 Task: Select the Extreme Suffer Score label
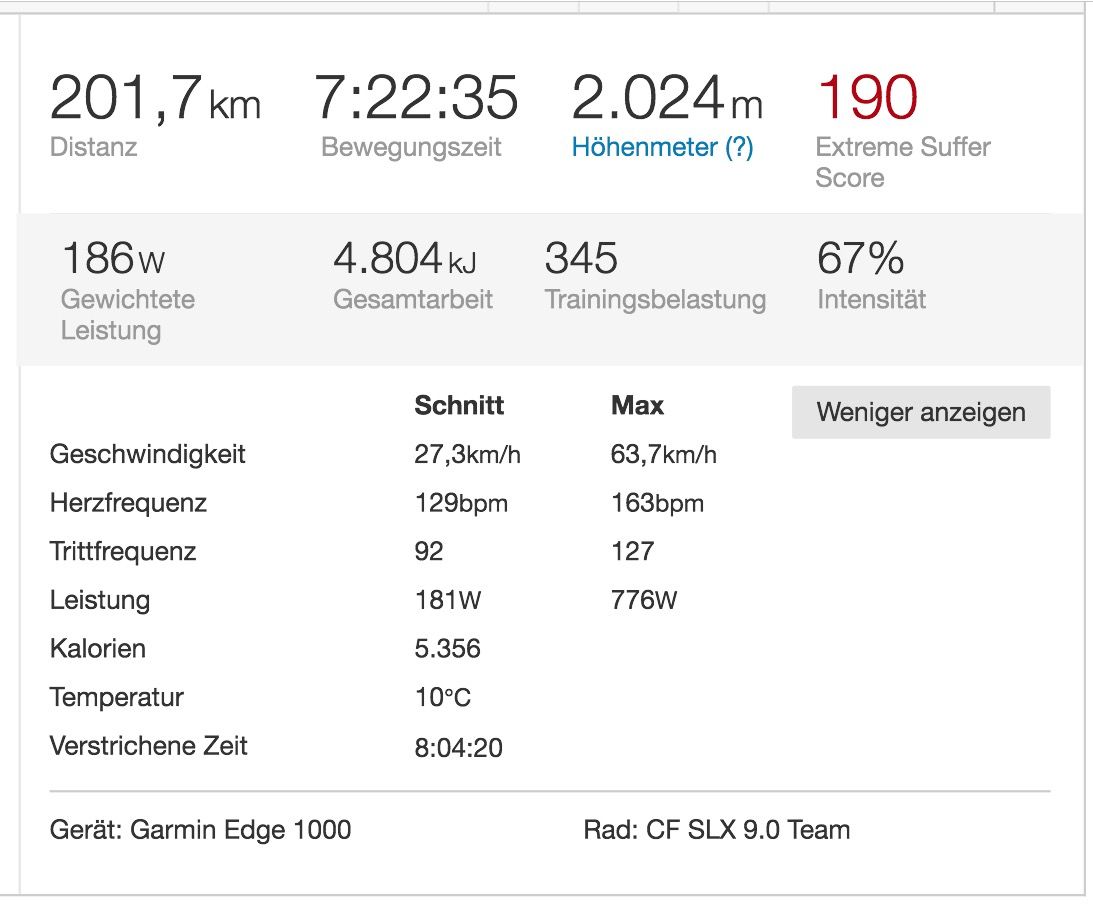coord(902,162)
